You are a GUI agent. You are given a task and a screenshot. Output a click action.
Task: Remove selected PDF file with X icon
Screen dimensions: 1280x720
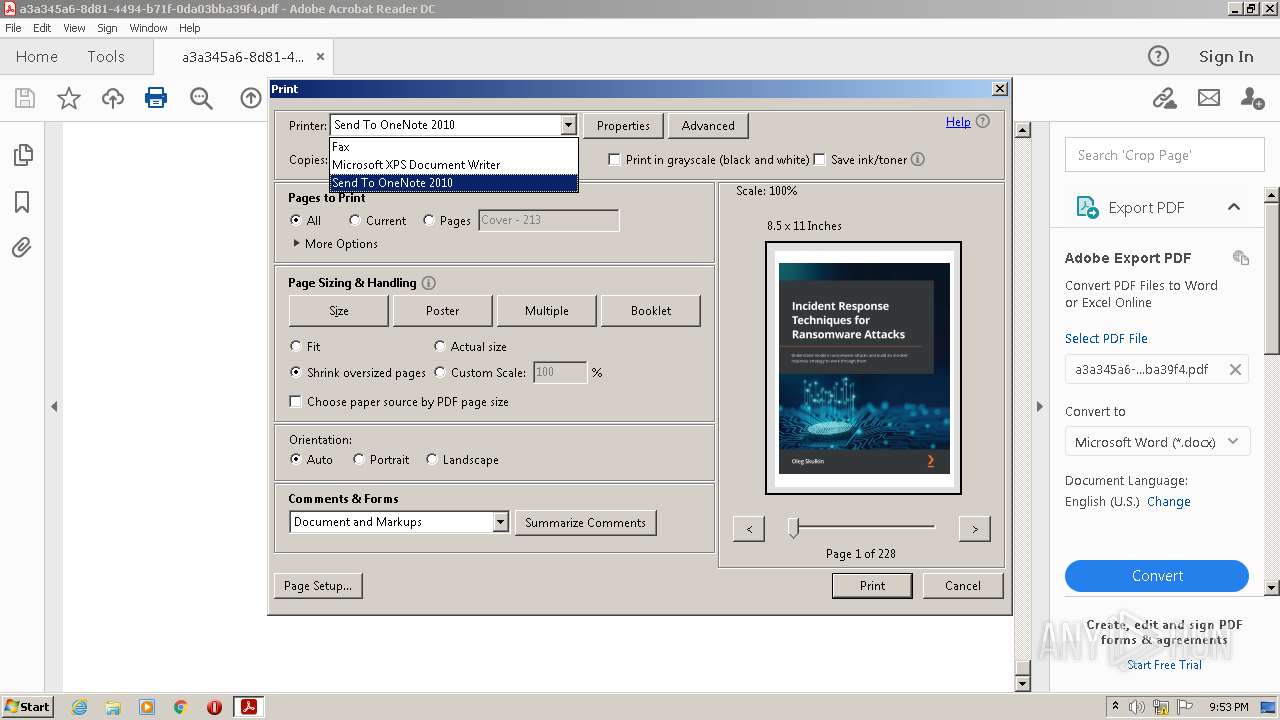point(1235,369)
